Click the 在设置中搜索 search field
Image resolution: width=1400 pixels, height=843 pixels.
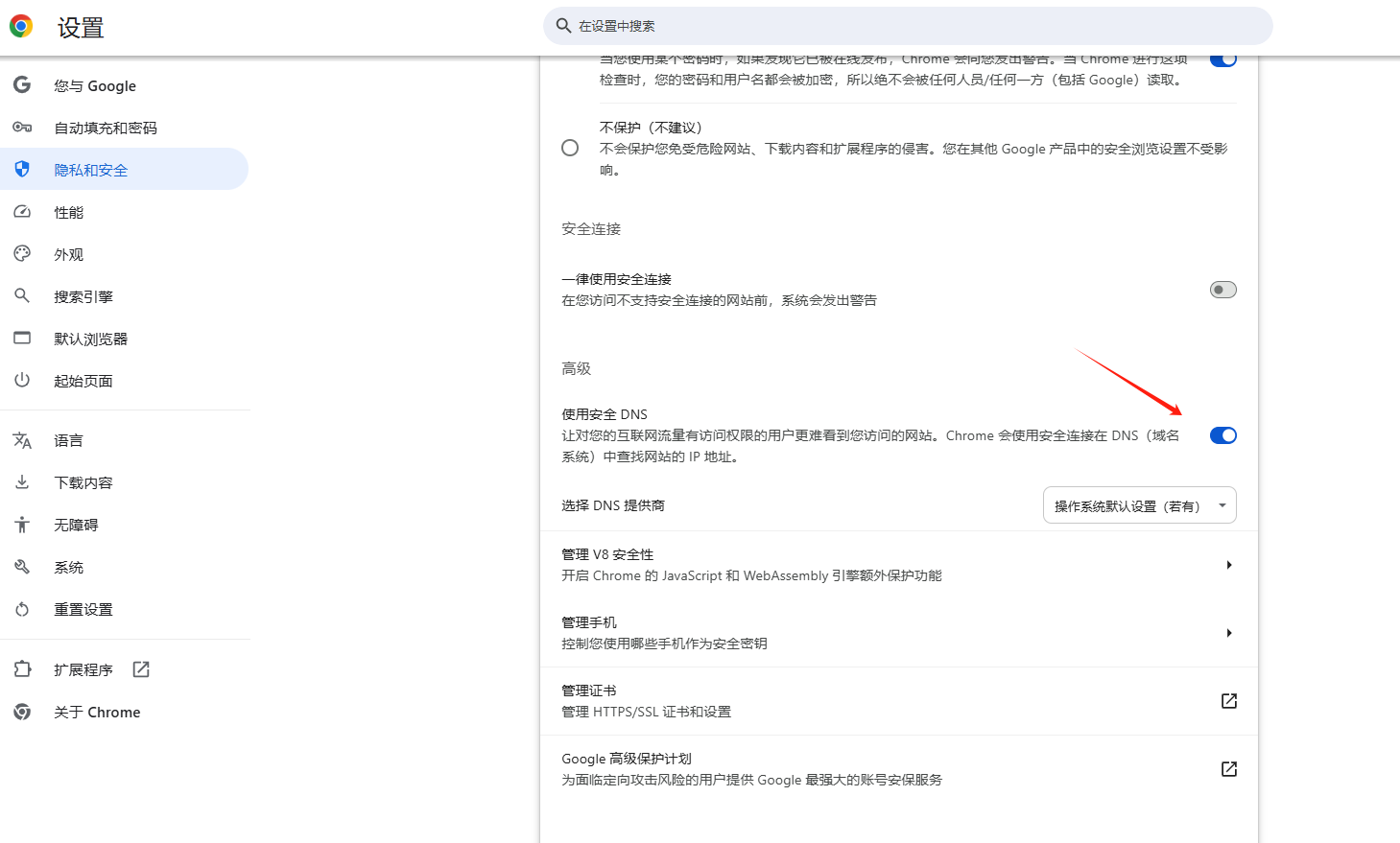pyautogui.click(x=908, y=26)
